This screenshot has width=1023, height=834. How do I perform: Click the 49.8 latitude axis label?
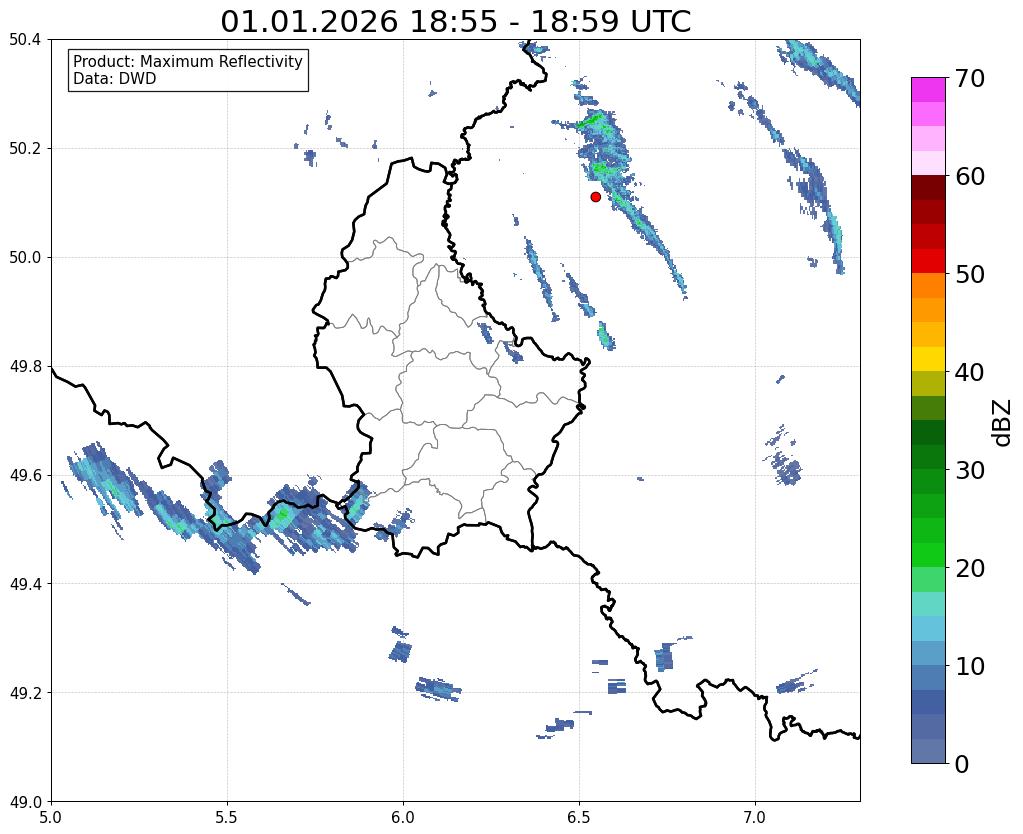(x=25, y=366)
